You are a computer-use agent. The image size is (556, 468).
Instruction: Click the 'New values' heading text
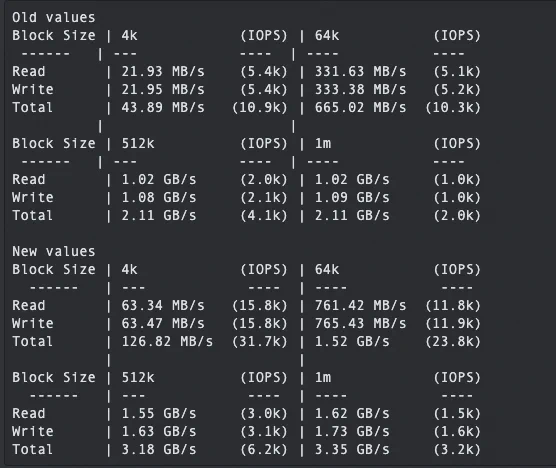click(54, 251)
